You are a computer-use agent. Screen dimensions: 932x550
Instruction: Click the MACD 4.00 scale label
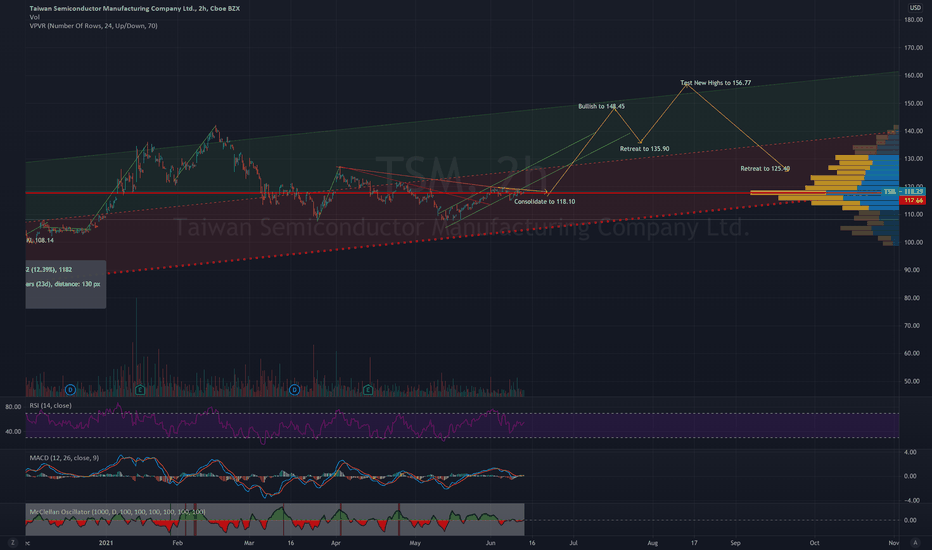coord(910,452)
